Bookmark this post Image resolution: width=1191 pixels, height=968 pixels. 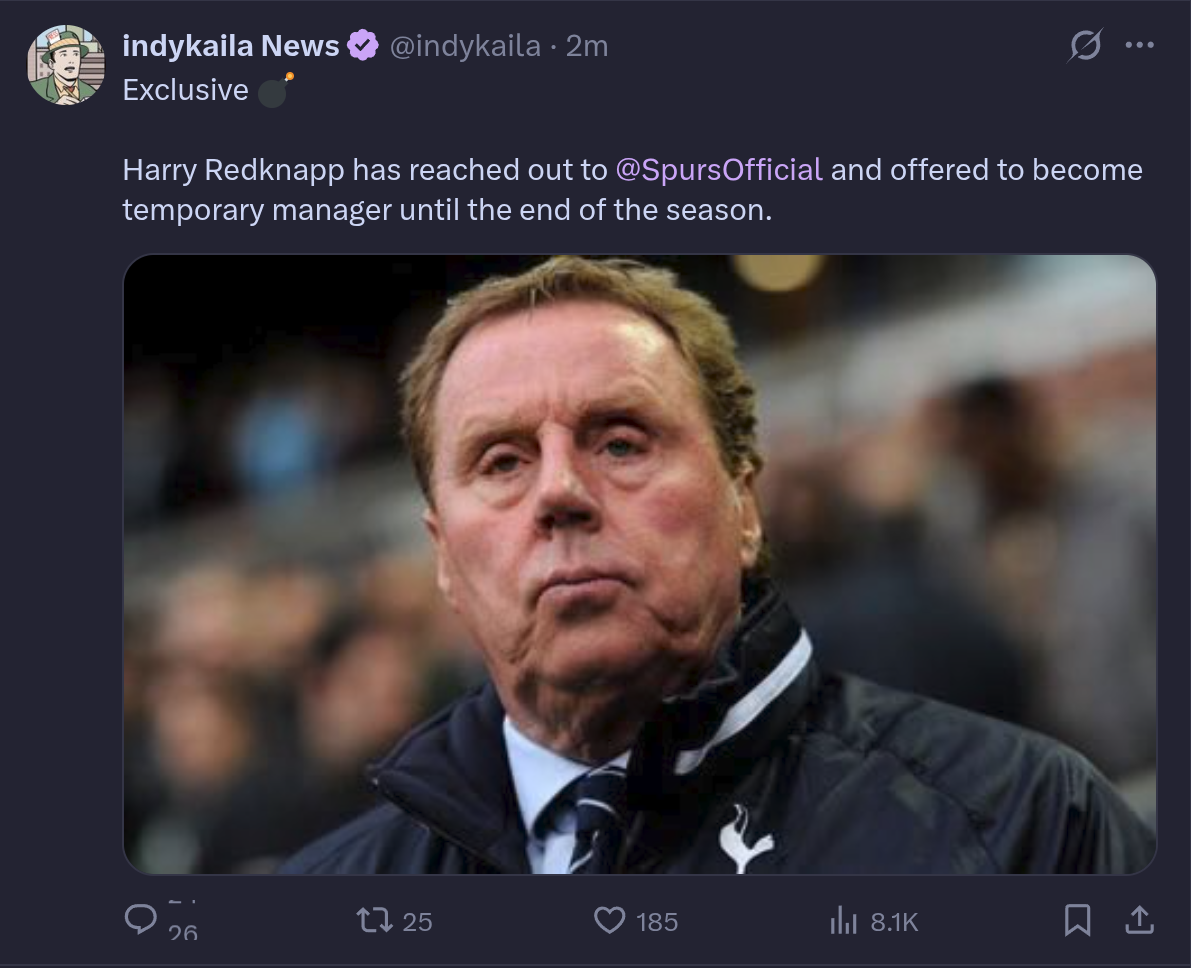[1077, 919]
